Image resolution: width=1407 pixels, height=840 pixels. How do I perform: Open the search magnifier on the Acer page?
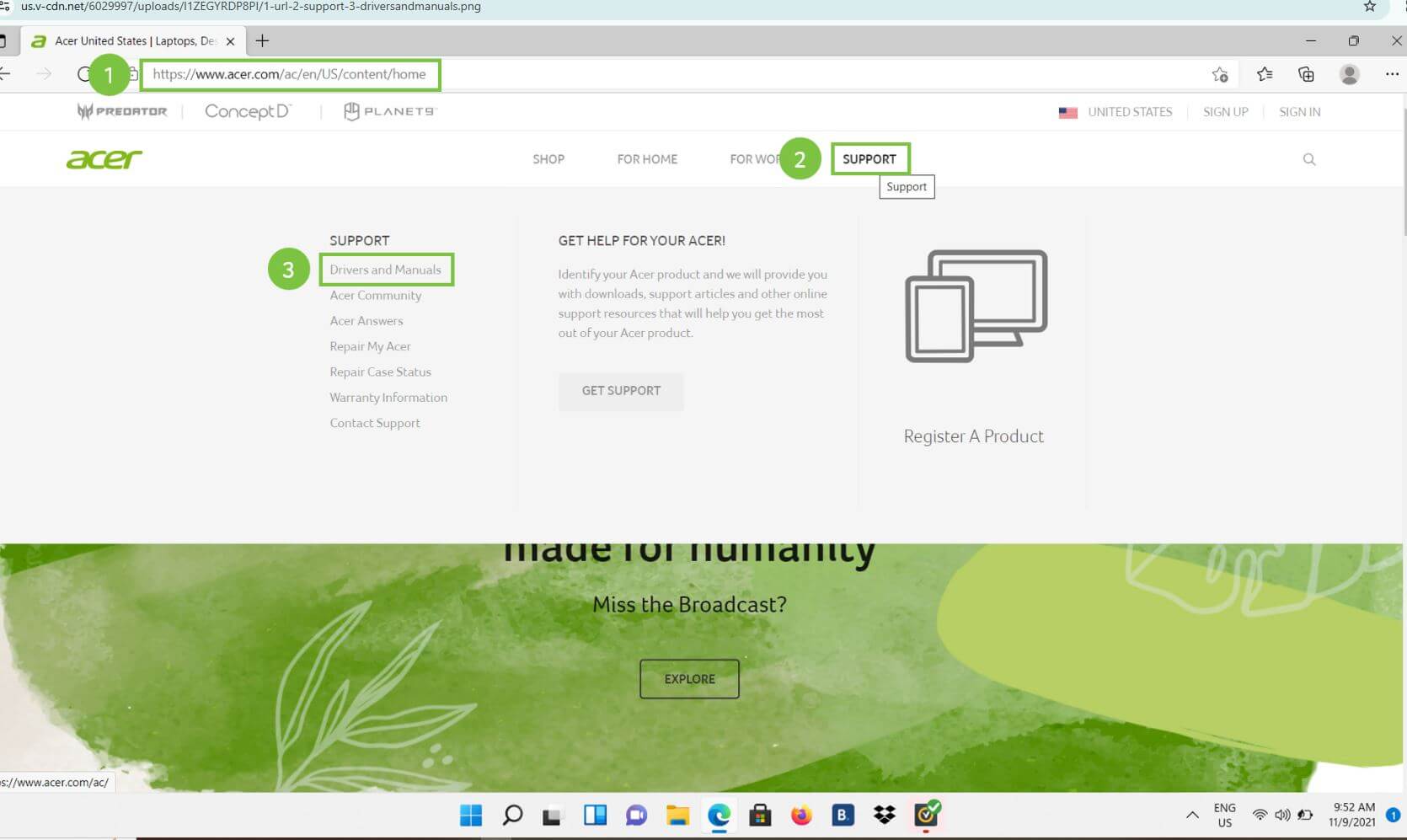point(1309,158)
